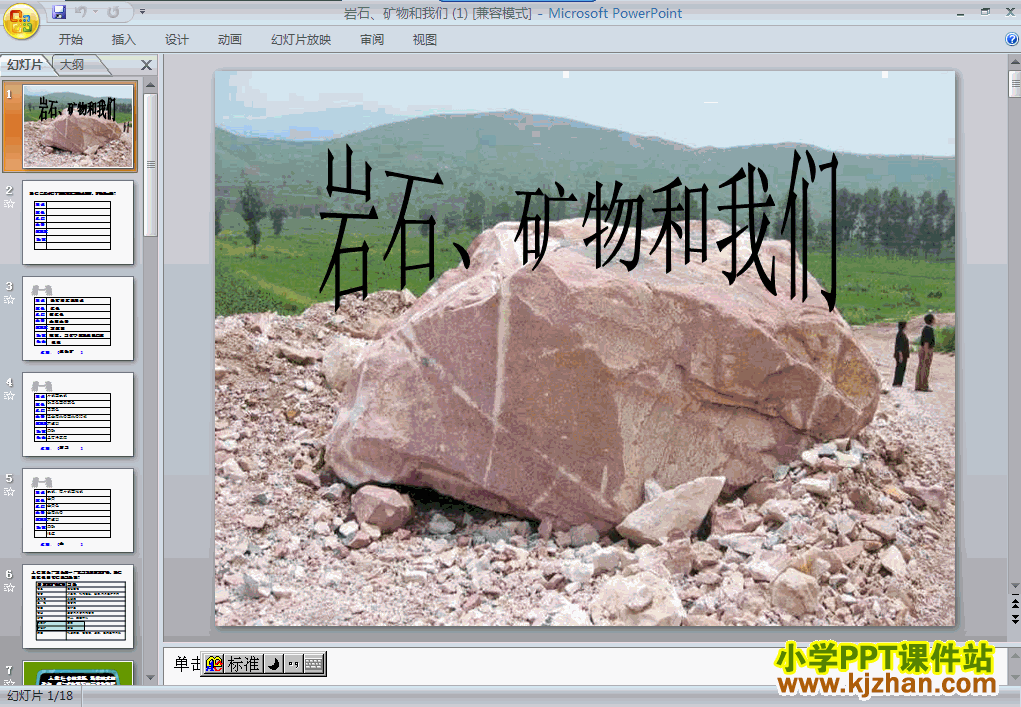This screenshot has height=707, width=1021.
Task: Go to next slide double-arrow button
Action: coord(1014,618)
